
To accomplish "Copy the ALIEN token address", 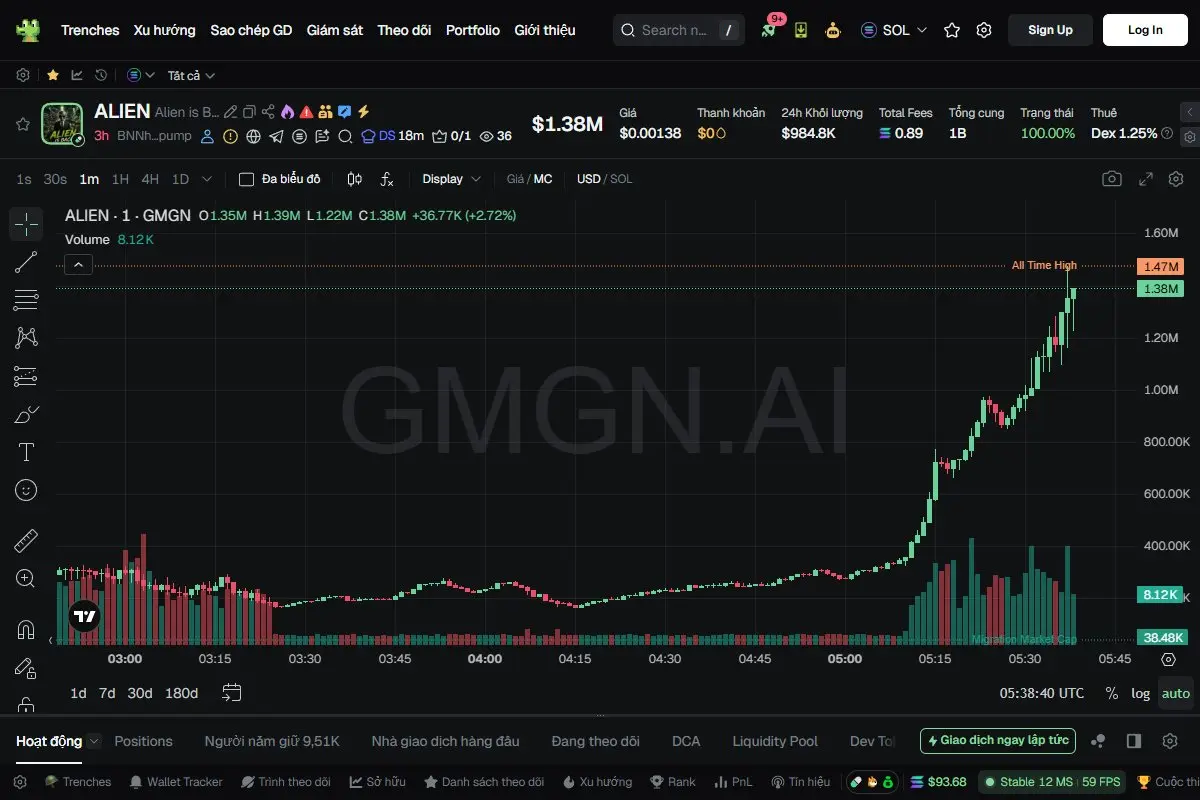I will click(x=250, y=112).
